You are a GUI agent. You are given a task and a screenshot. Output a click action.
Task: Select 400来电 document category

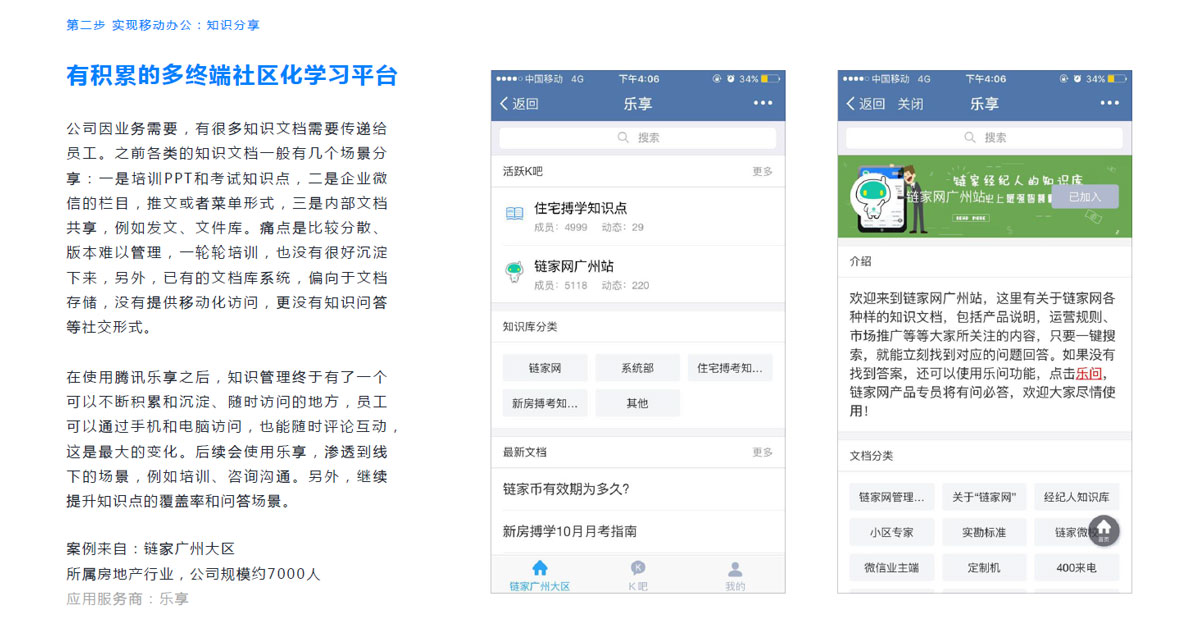(1076, 567)
